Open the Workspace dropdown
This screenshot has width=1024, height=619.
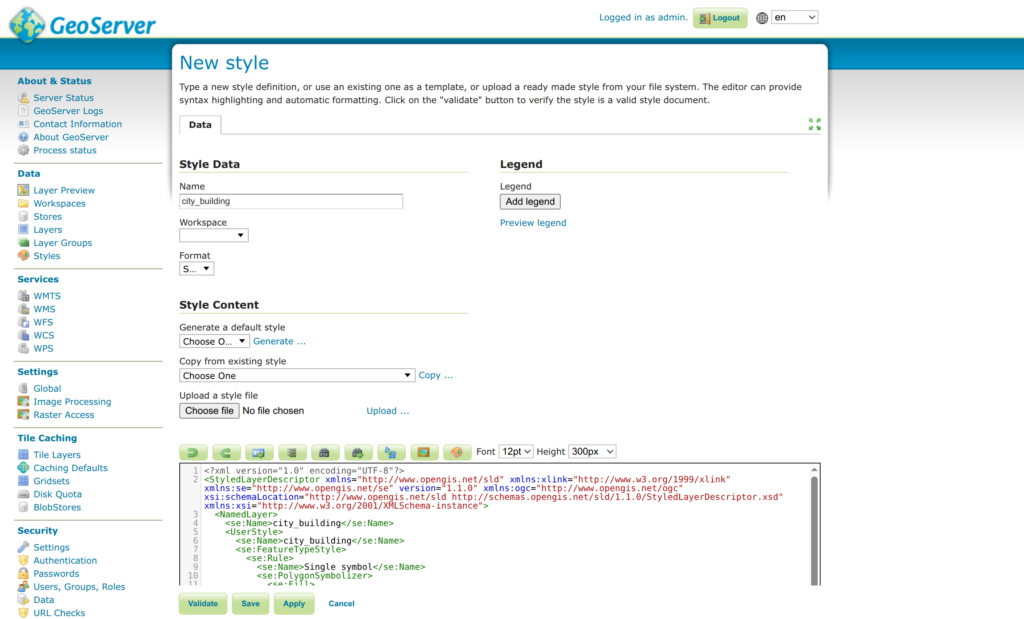point(214,236)
